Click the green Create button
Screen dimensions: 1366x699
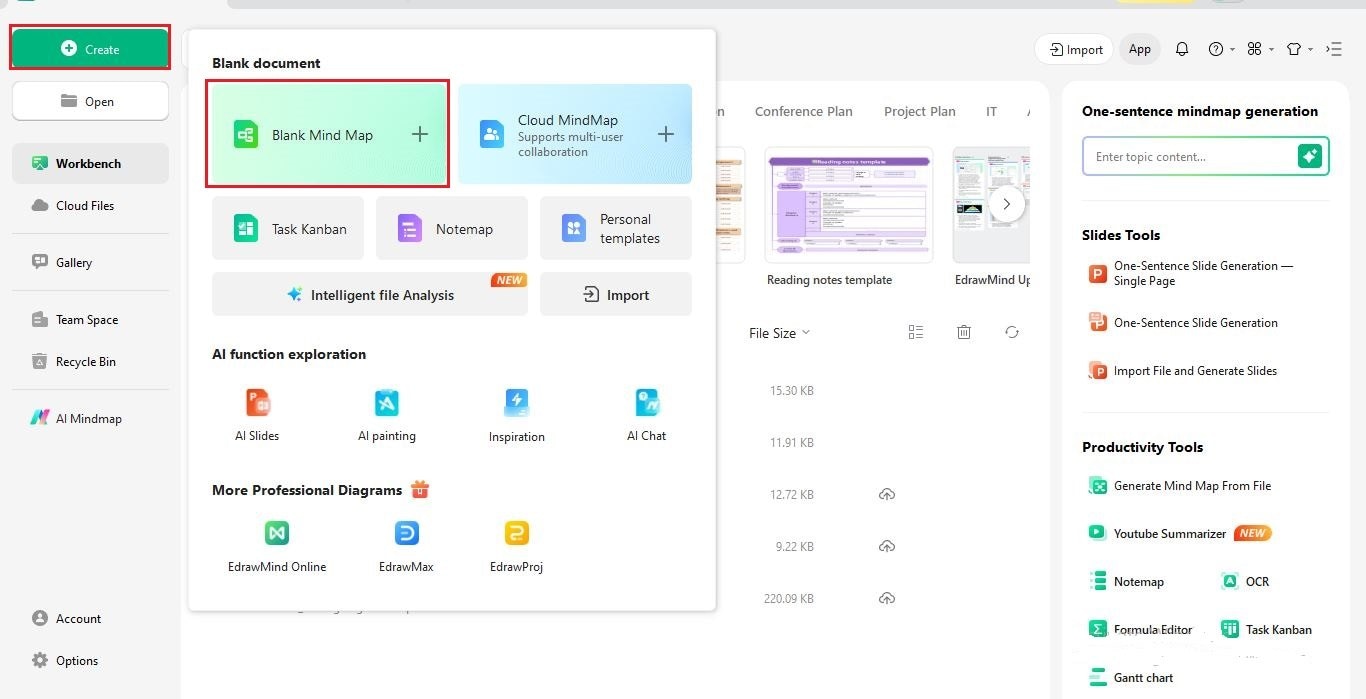tap(89, 47)
